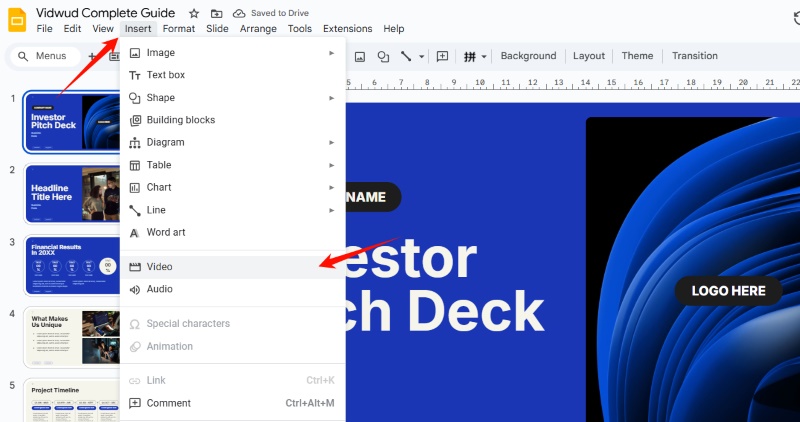Image resolution: width=800 pixels, height=422 pixels.
Task: Choose Shape from the Insert menu
Action: point(233,97)
